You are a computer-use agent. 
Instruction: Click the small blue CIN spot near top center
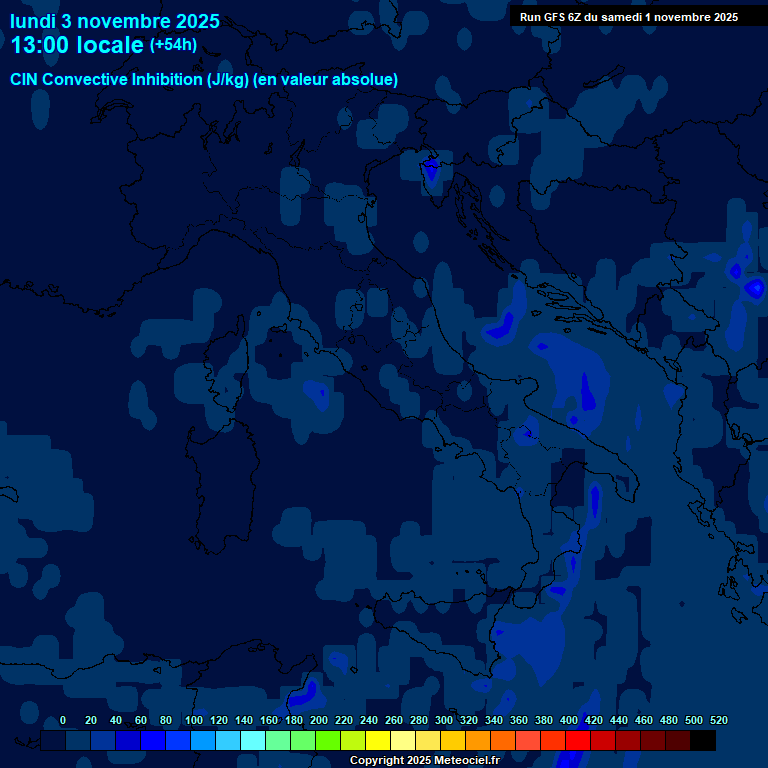(431, 170)
